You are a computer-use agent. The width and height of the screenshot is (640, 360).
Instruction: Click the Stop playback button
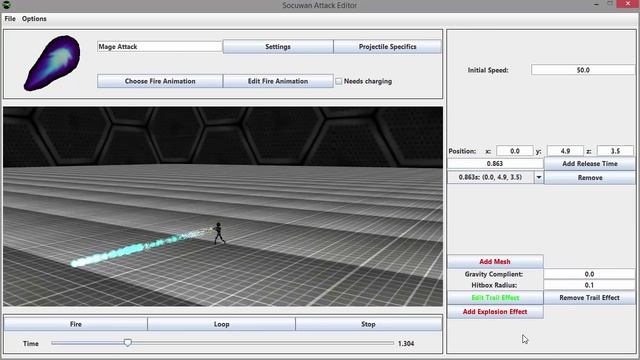368,324
